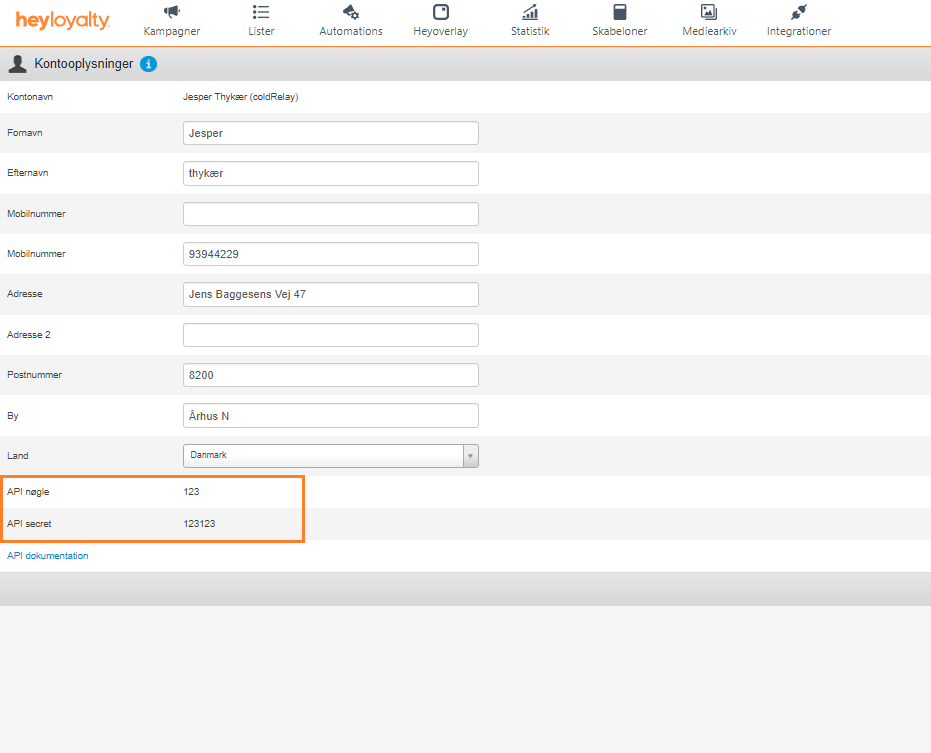Focus the By field with Århus N
931x753 pixels.
point(331,416)
